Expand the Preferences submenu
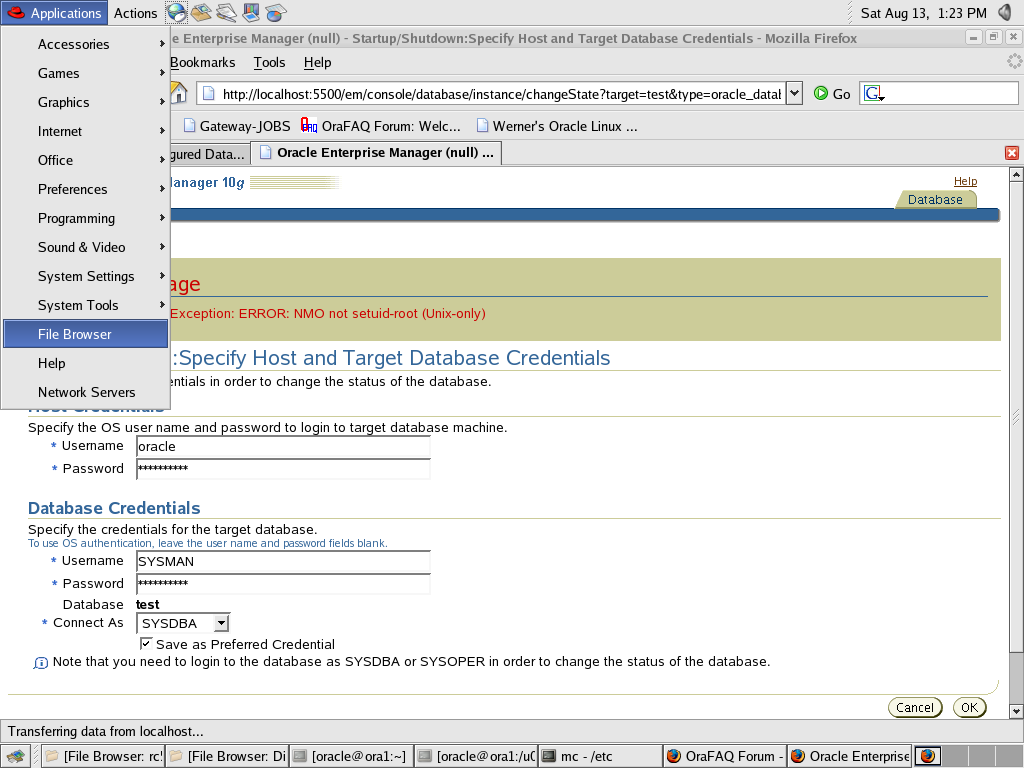1024x768 pixels. [x=86, y=189]
